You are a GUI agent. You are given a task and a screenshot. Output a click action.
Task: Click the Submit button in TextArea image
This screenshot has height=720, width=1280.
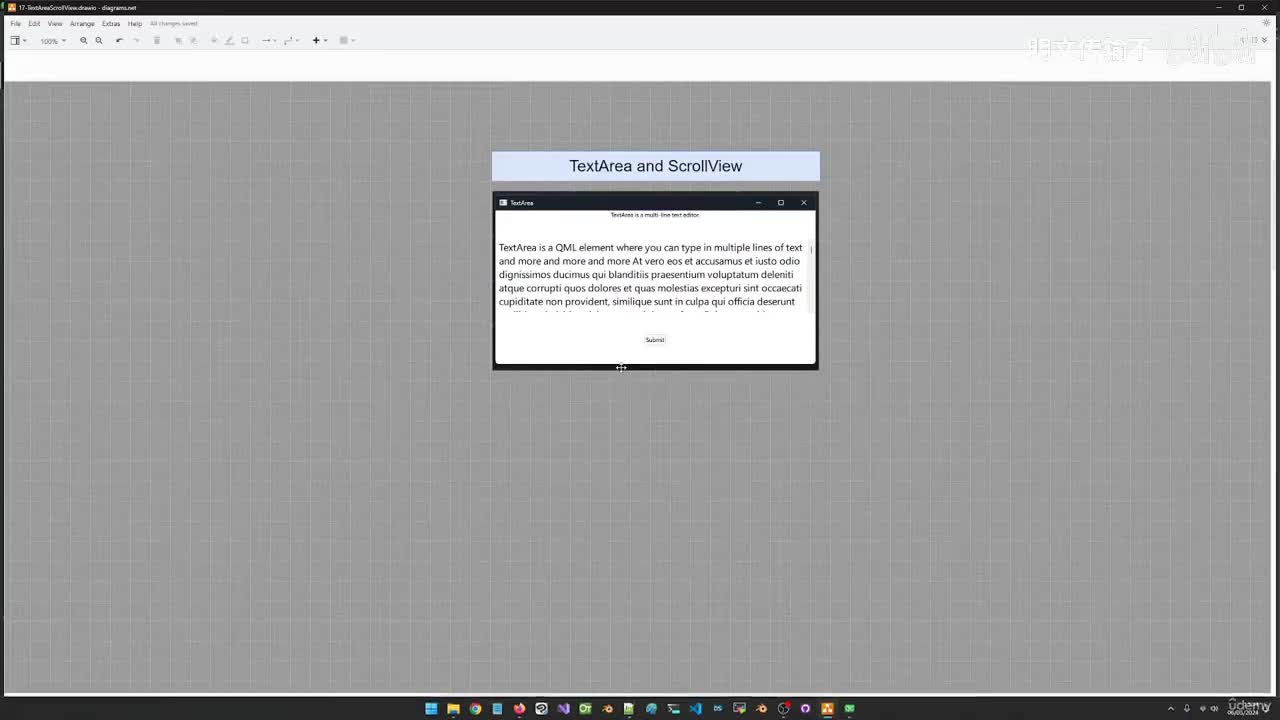tap(655, 340)
